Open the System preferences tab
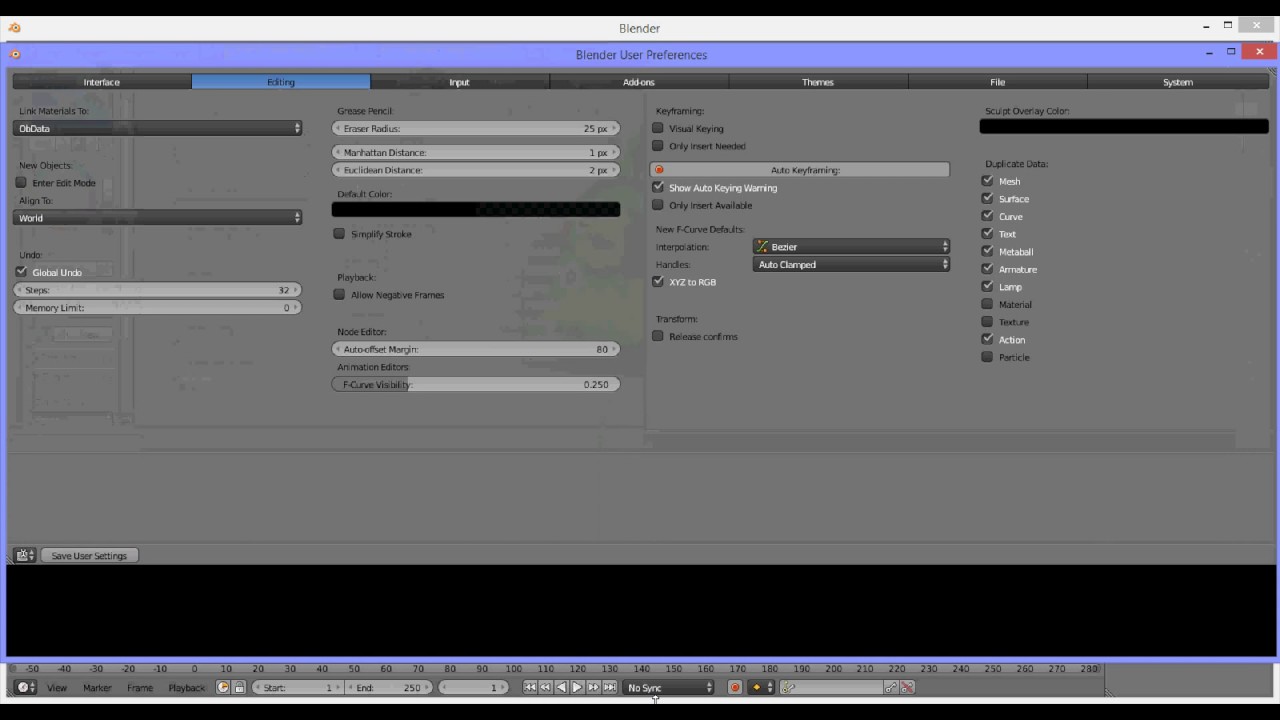The image size is (1280, 720). (x=1178, y=82)
